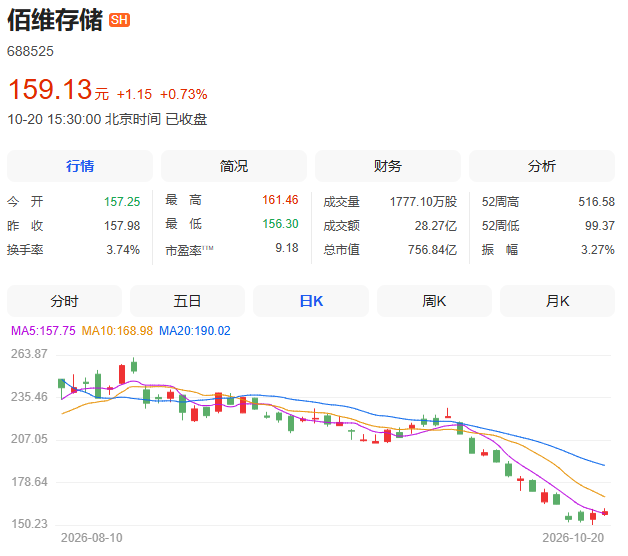The width and height of the screenshot is (628, 556).
Task: Click turnover rate 3.74%
Action: [123, 250]
